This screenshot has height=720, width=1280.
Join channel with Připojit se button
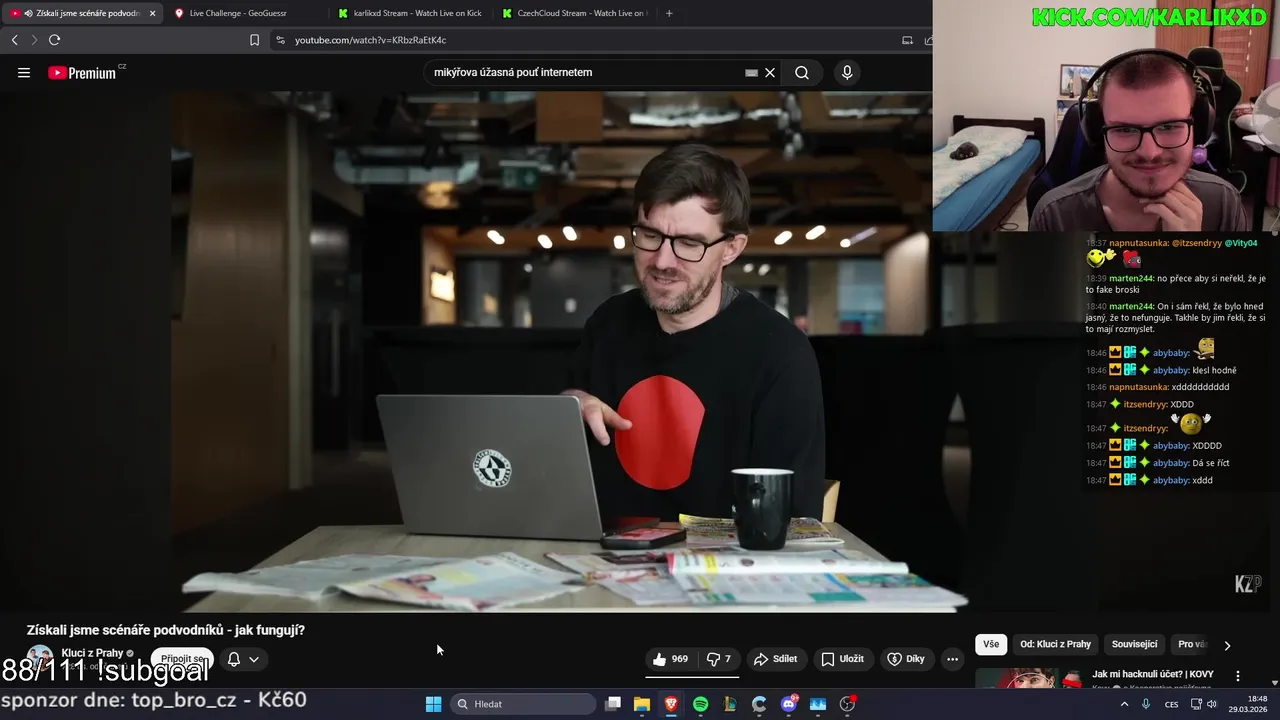[x=183, y=659]
